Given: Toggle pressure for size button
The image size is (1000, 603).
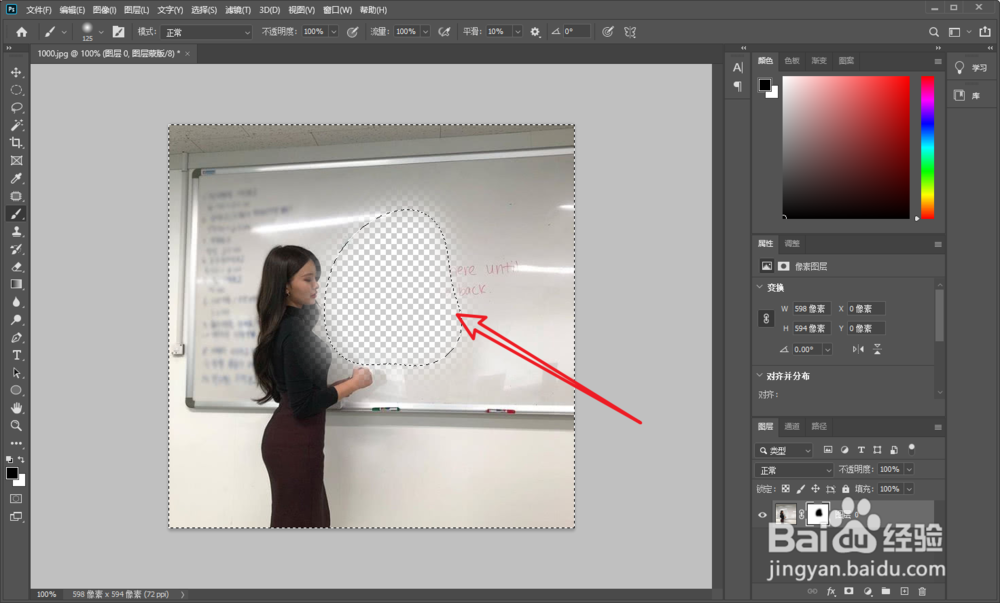Looking at the screenshot, I should [x=608, y=32].
